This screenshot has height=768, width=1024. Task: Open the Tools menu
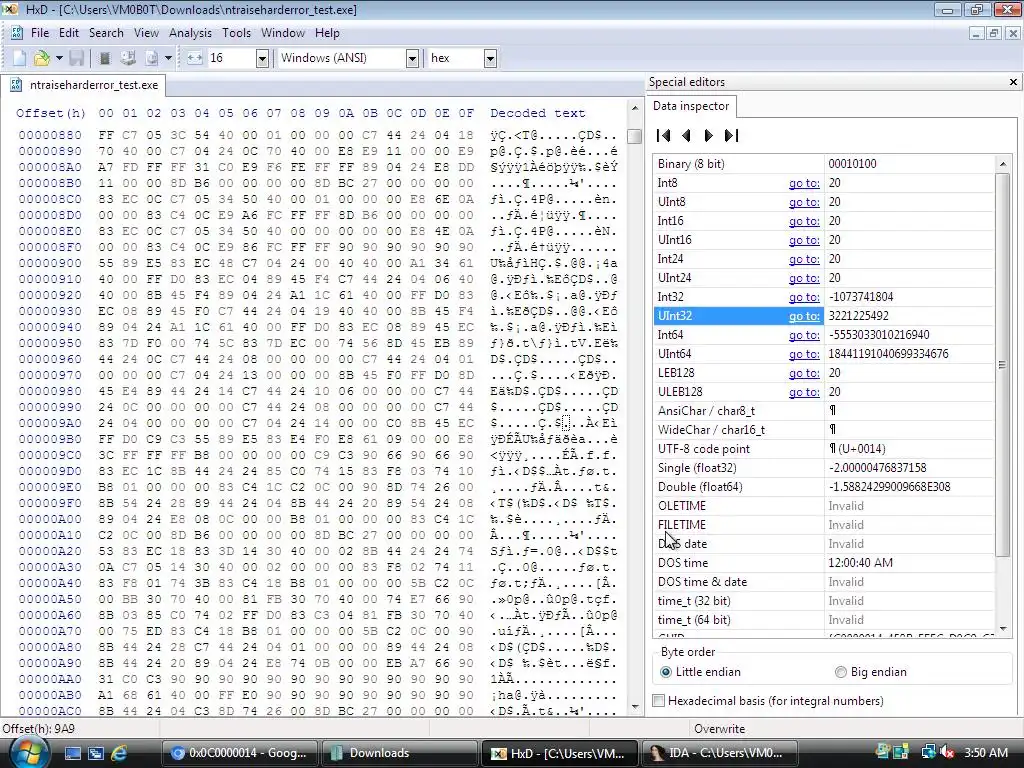point(236,33)
